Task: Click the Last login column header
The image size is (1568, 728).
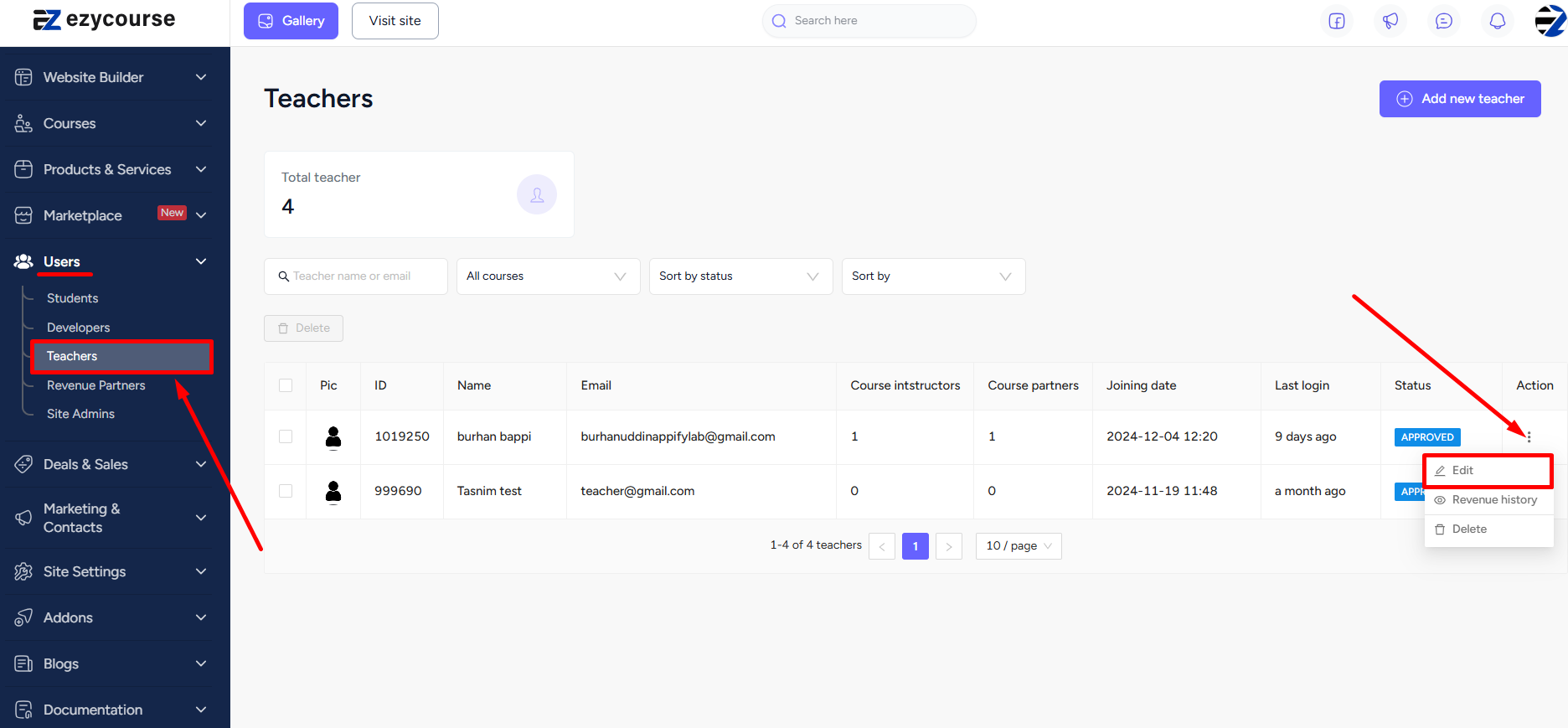Action: tap(1302, 385)
